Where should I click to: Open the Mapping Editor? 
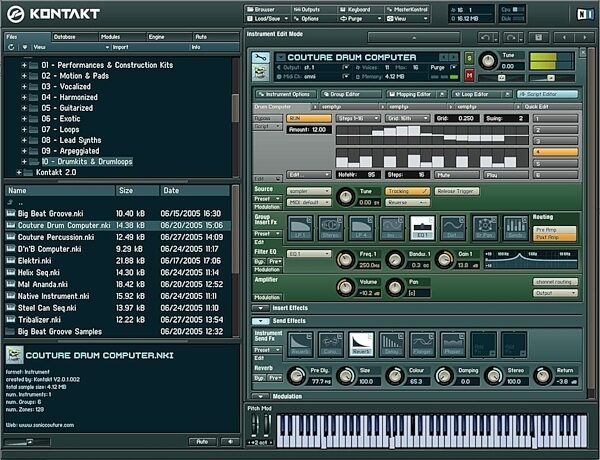pyautogui.click(x=416, y=94)
